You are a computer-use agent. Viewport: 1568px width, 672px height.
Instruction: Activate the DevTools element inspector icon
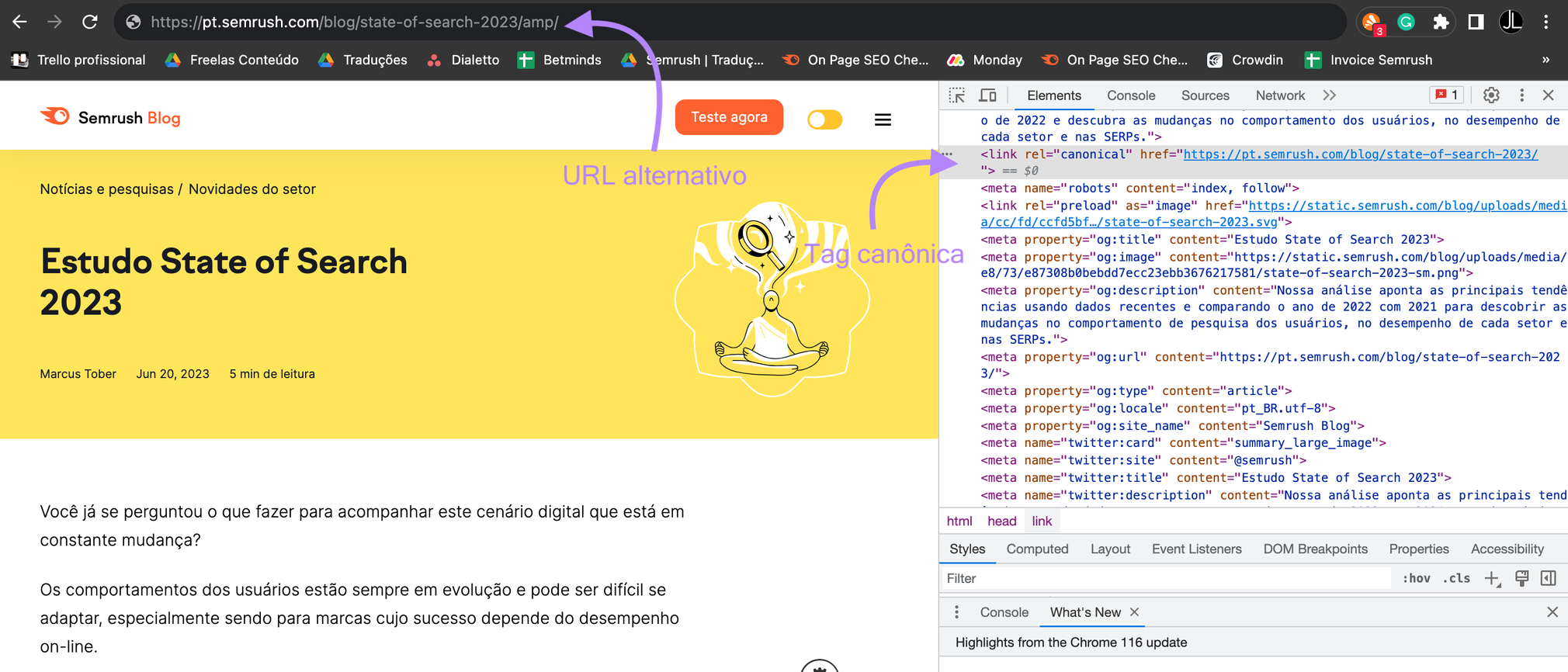click(x=956, y=95)
